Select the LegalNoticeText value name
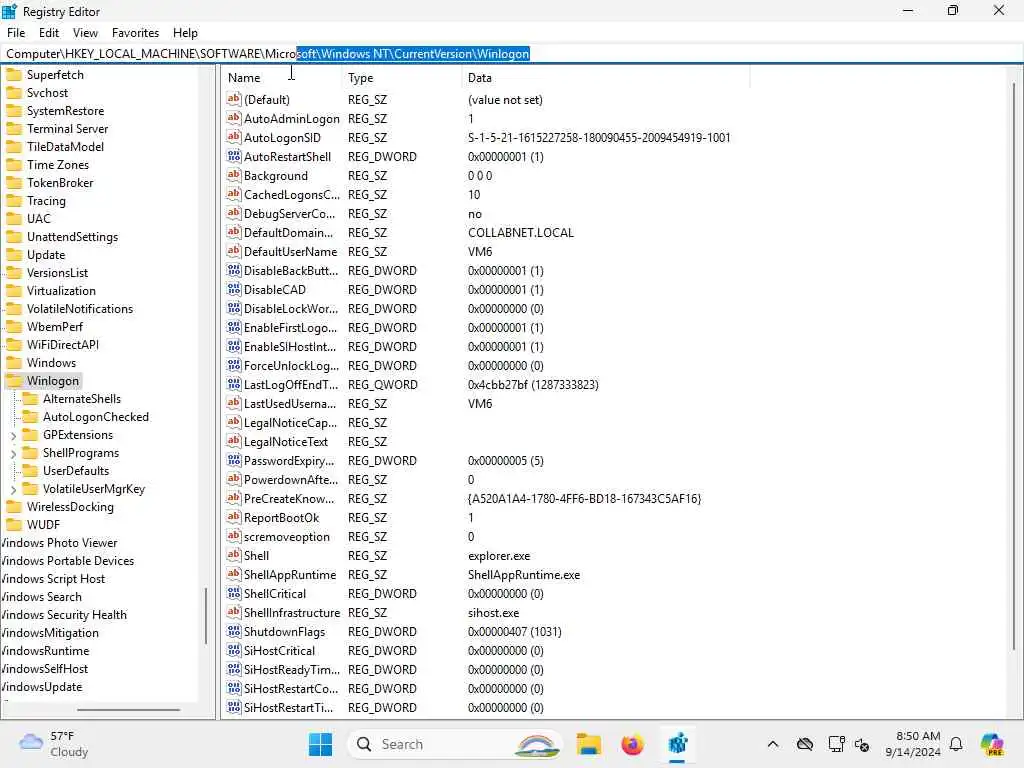This screenshot has height=768, width=1024. 285,441
